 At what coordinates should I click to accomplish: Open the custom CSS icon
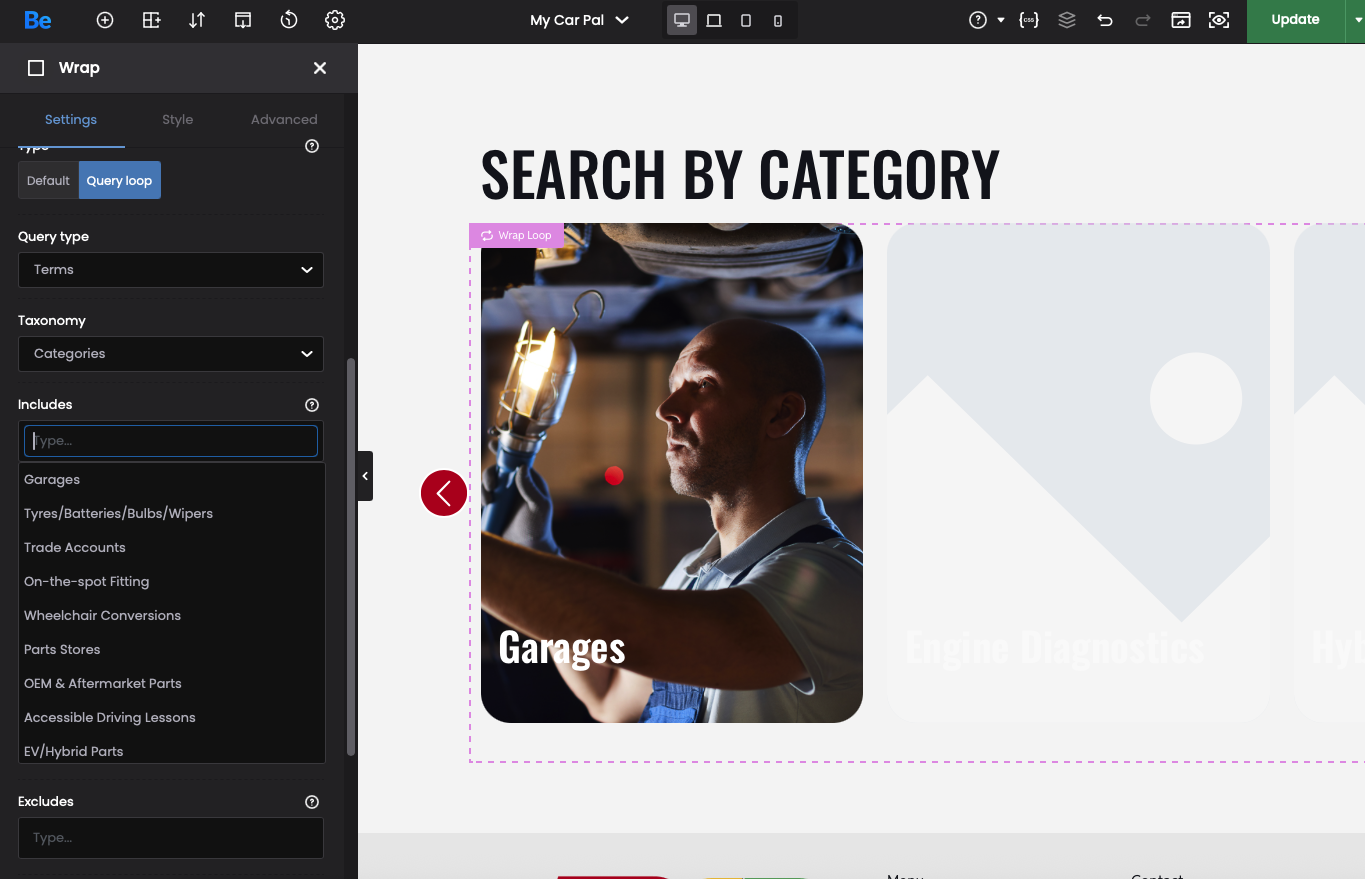(x=1028, y=20)
